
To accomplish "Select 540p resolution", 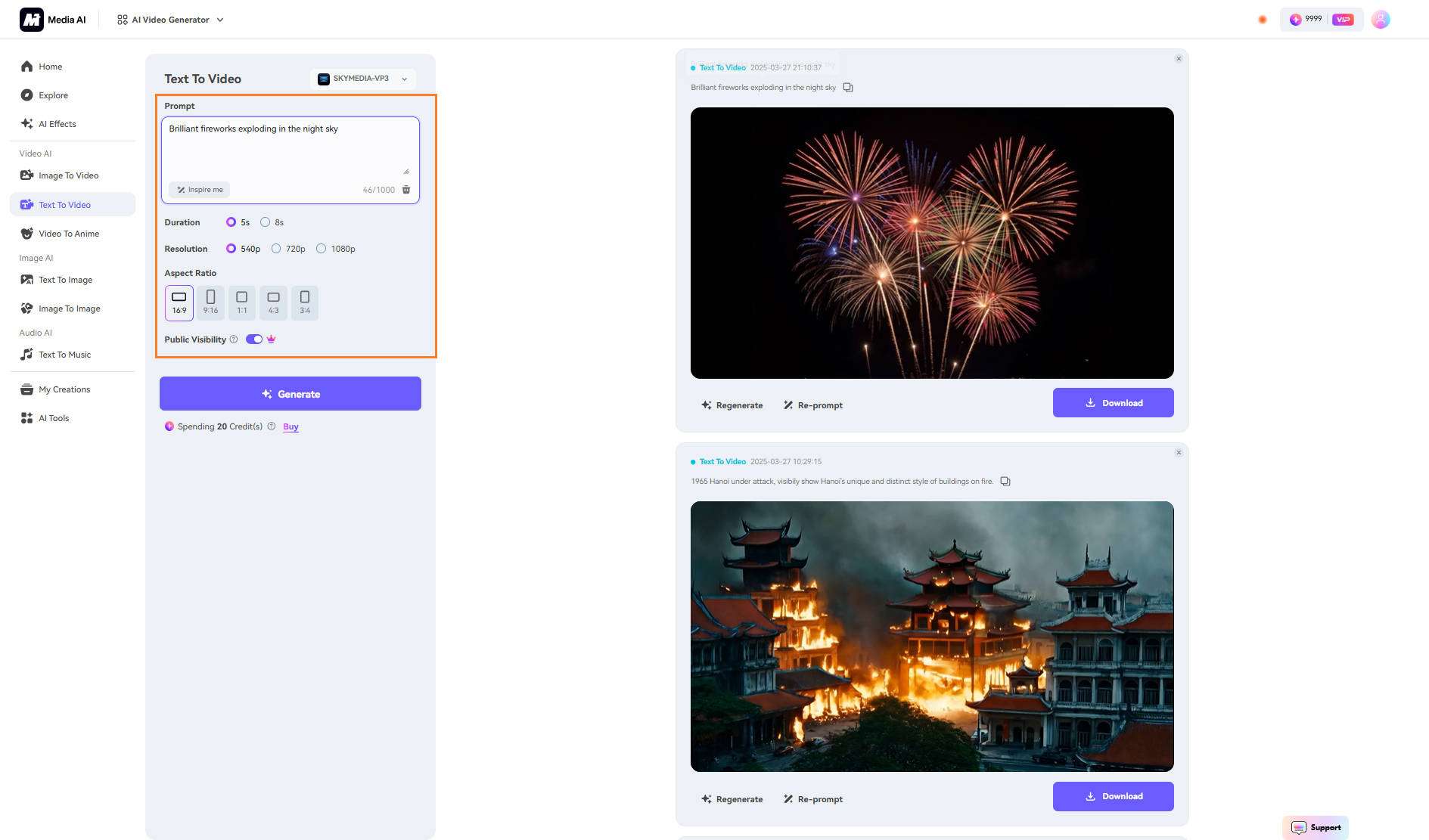I will pos(243,249).
